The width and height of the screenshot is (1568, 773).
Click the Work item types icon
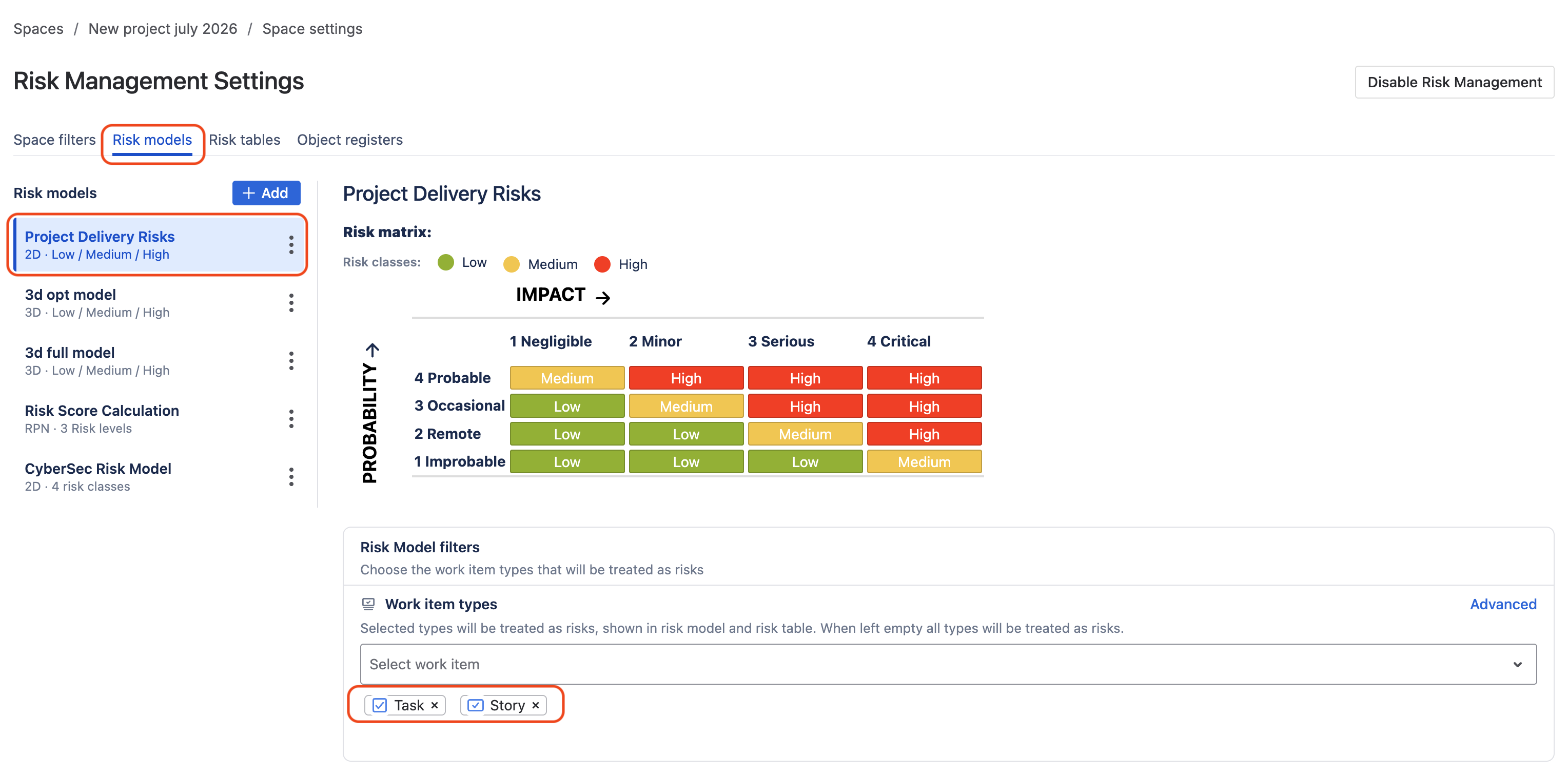click(368, 604)
